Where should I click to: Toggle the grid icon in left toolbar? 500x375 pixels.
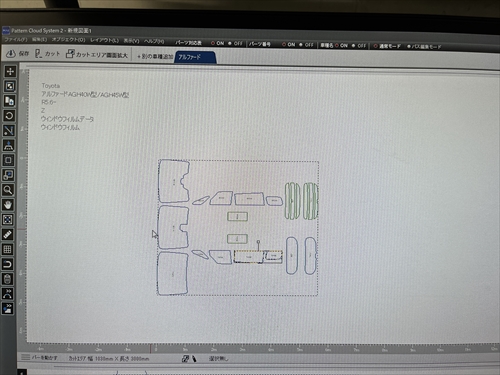[x=8, y=249]
